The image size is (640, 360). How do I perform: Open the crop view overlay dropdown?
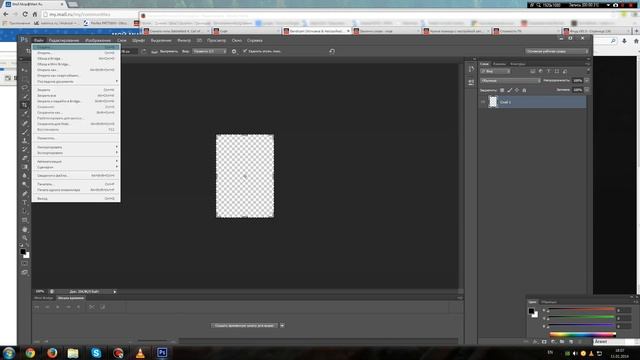coord(209,51)
